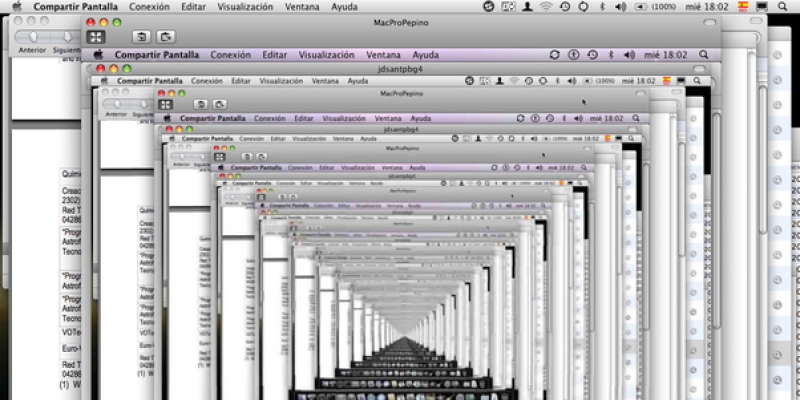
Task: Open Time Machine icon in the top menu bar
Action: pyautogui.click(x=565, y=7)
